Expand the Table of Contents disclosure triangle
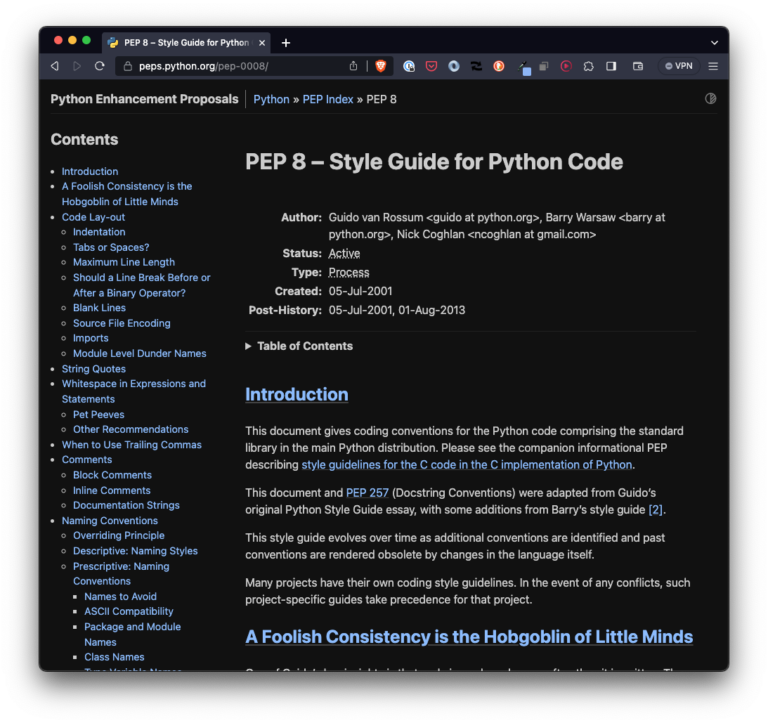This screenshot has width=768, height=723. coord(248,346)
